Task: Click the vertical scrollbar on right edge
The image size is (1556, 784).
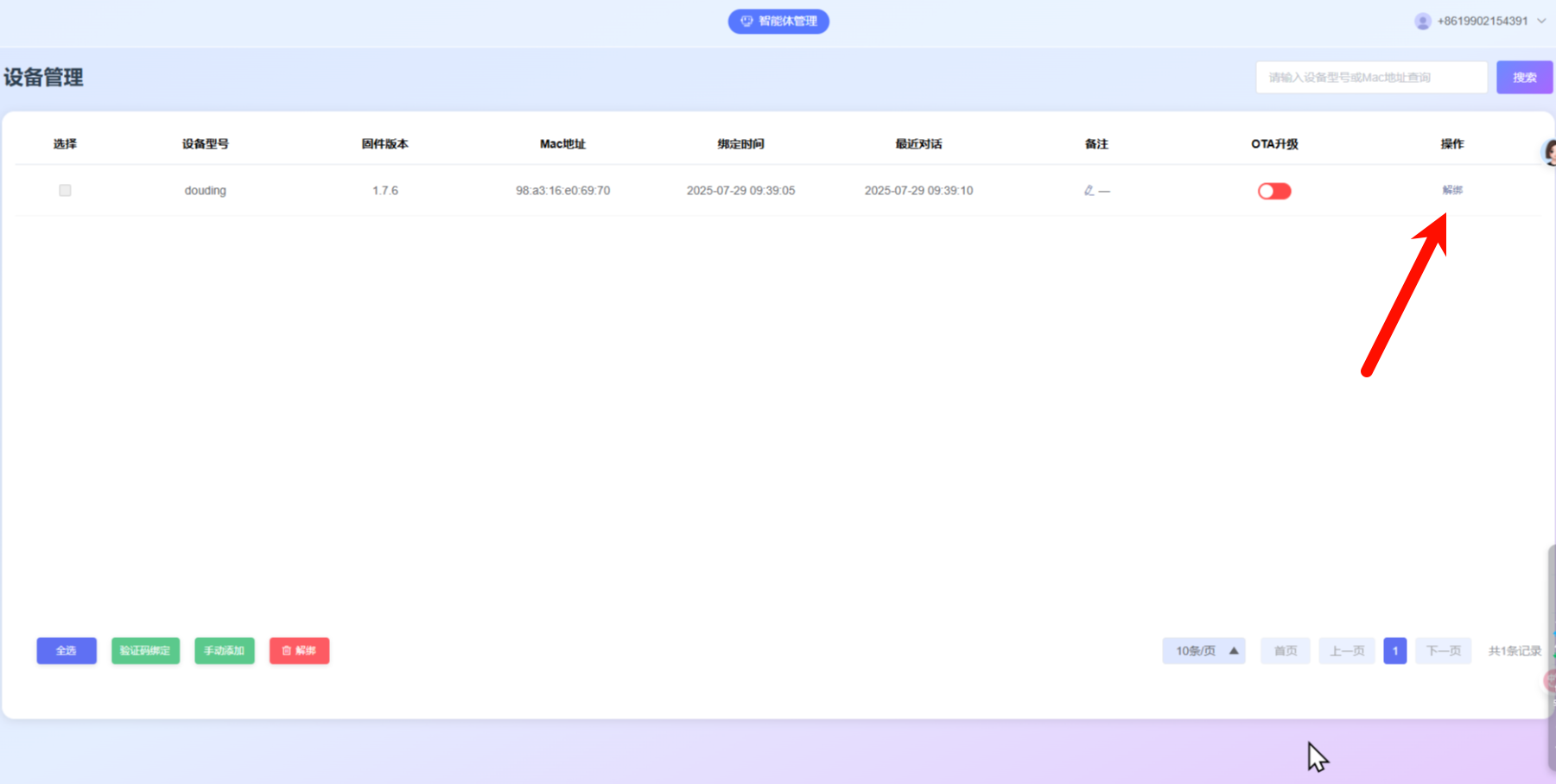Action: [1551, 656]
